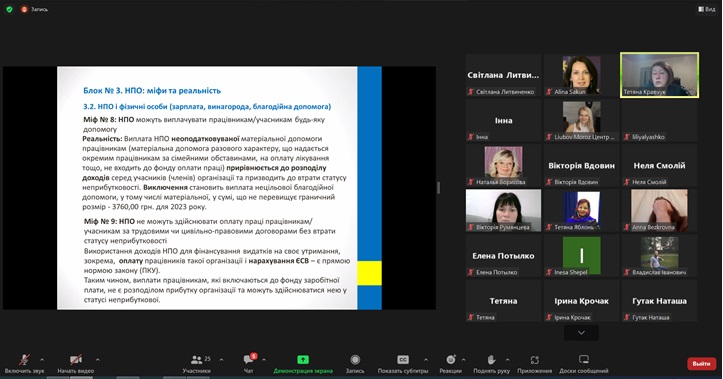This screenshot has width=723, height=379.
Task: Select Liubov Moroz's video thumbnail
Action: coord(581,120)
